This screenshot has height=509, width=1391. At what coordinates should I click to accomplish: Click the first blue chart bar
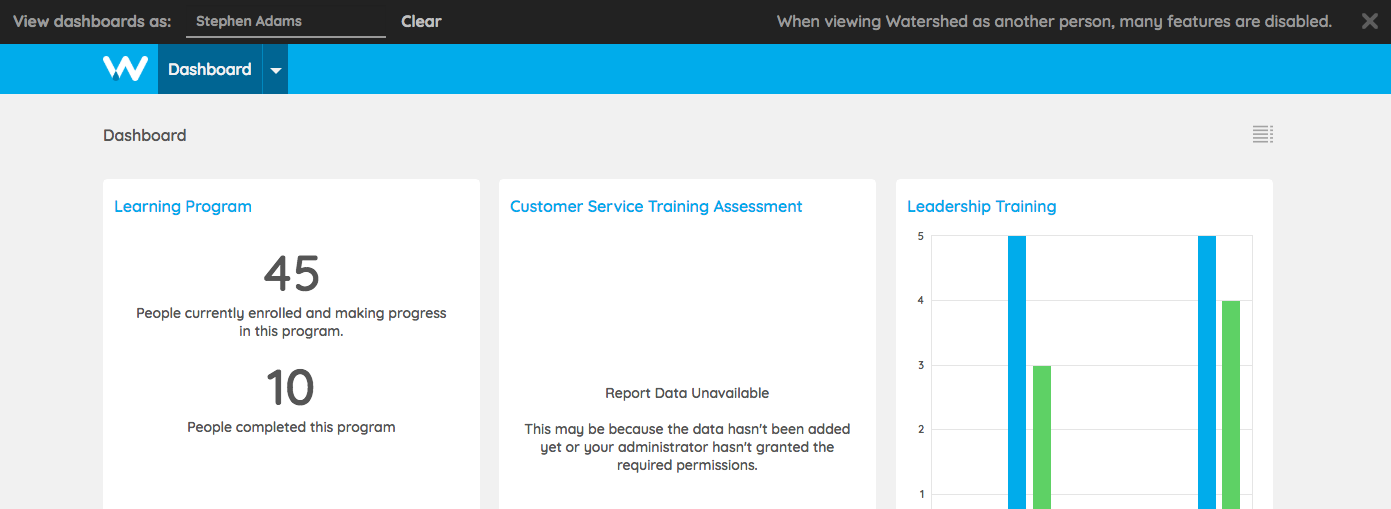pos(1017,372)
